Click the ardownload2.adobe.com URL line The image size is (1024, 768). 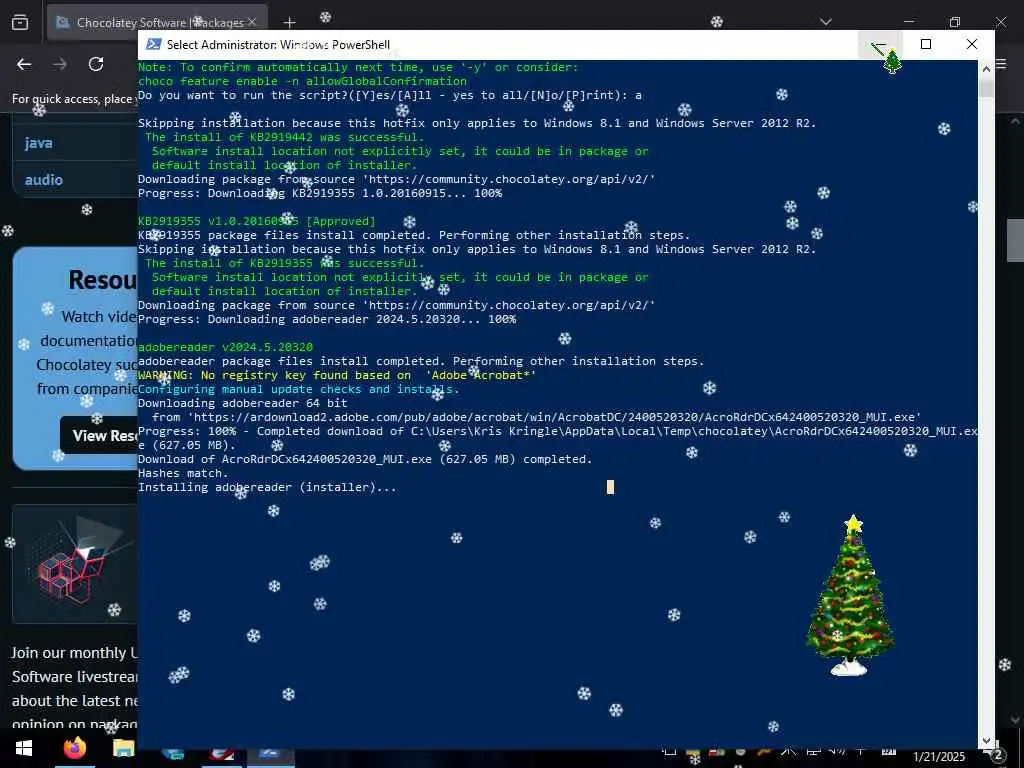537,417
